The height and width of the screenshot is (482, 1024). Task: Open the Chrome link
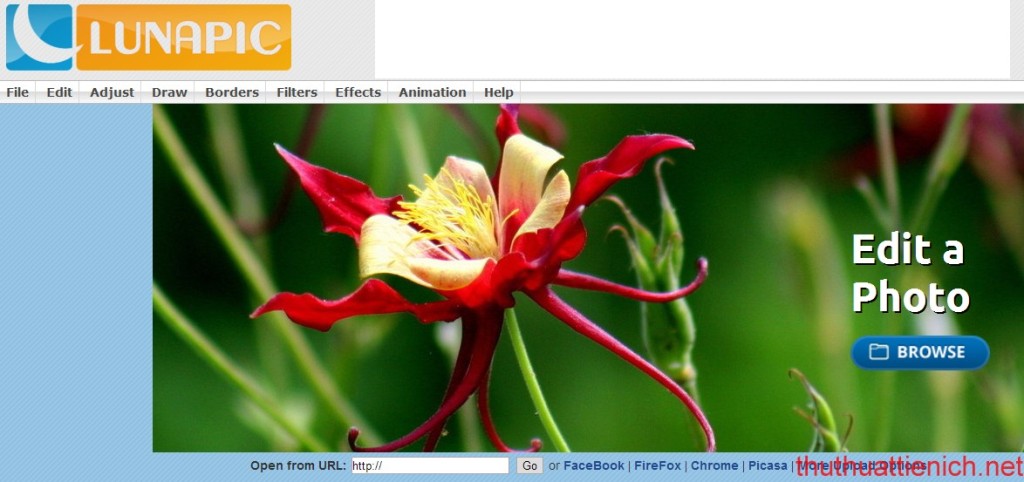click(714, 466)
